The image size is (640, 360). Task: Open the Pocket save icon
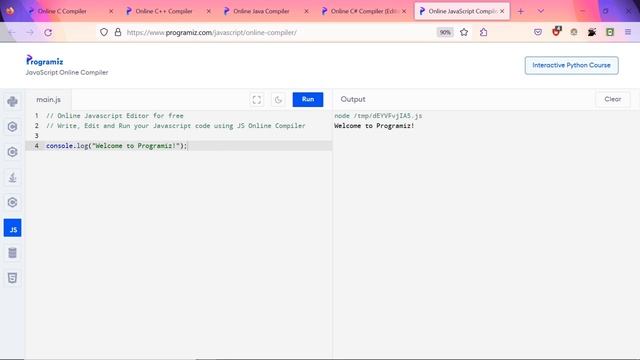pyautogui.click(x=538, y=32)
